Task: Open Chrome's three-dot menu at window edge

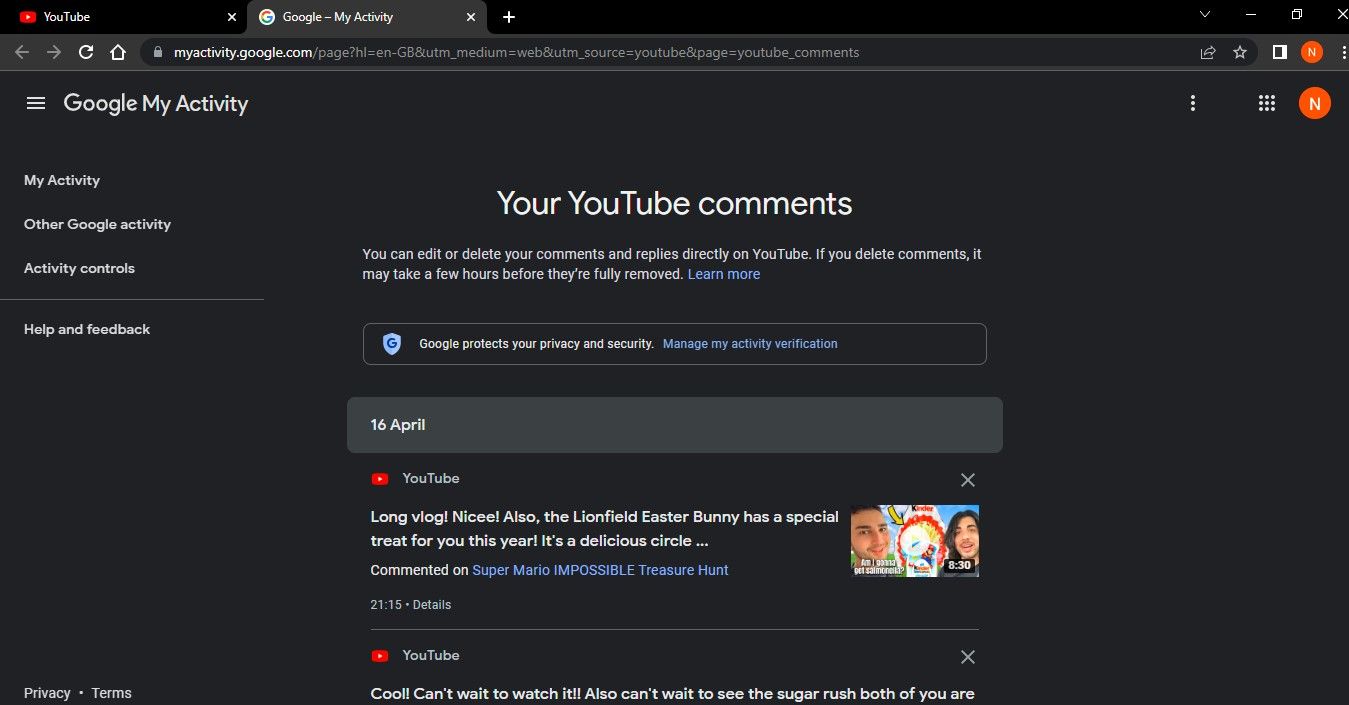Action: point(1343,52)
